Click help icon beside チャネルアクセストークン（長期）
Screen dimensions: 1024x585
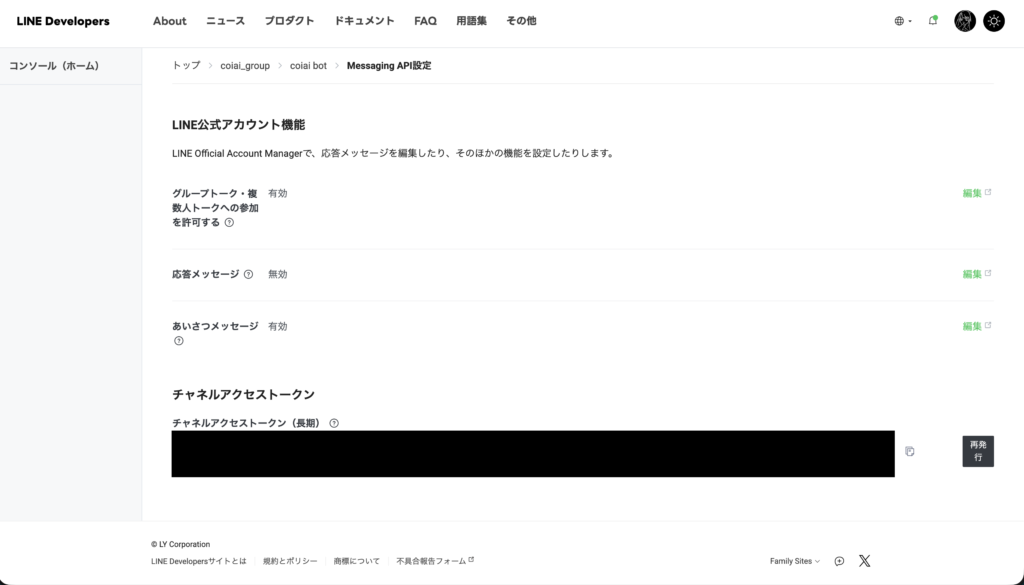click(334, 423)
